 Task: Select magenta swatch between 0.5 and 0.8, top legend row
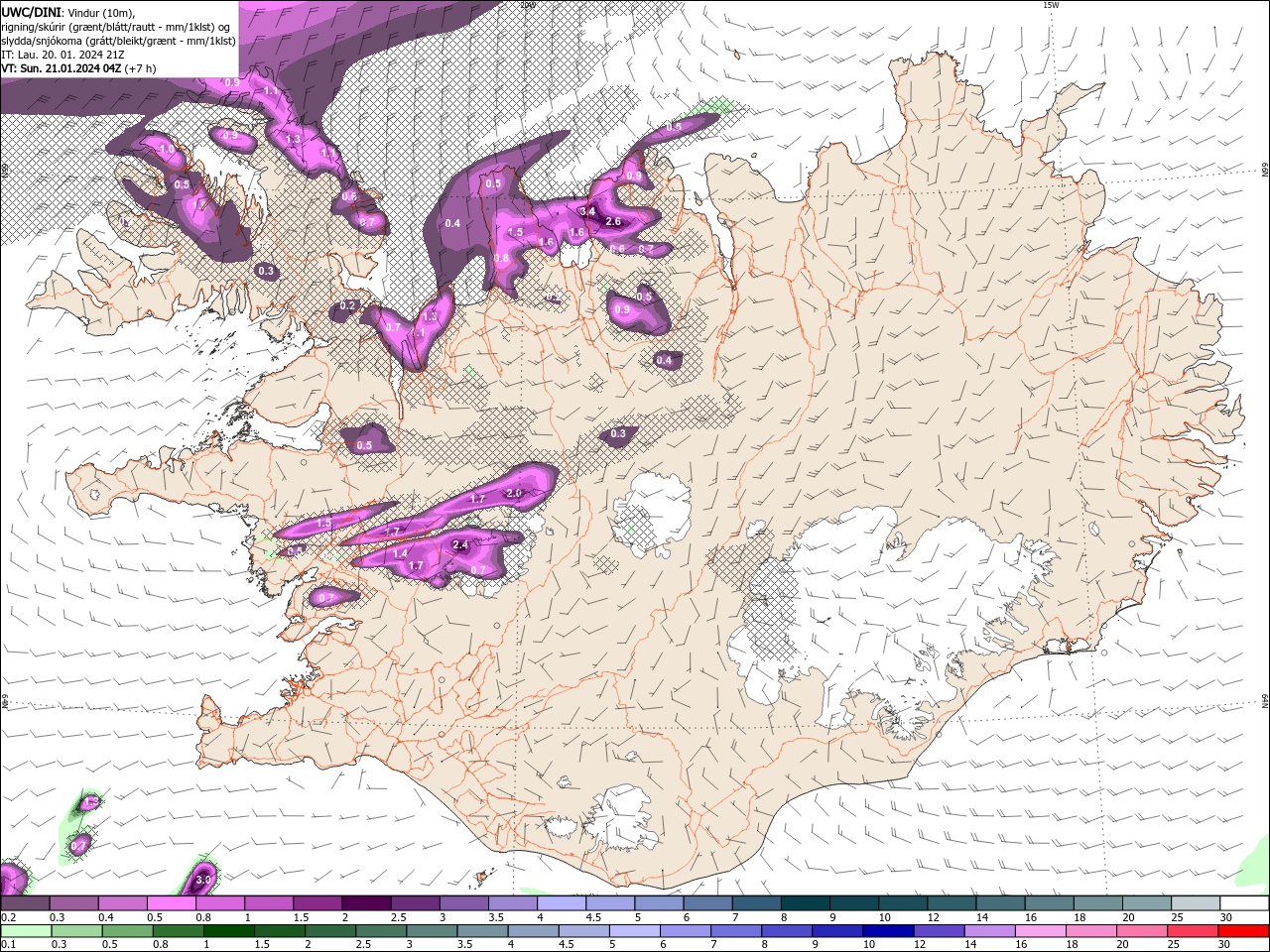171,902
